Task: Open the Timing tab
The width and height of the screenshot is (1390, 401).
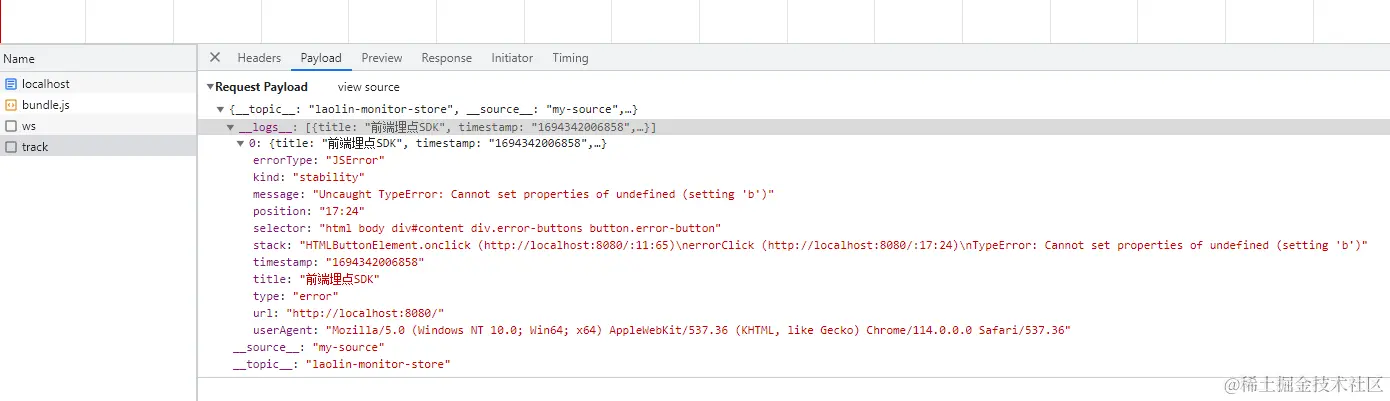Action: pyautogui.click(x=570, y=58)
